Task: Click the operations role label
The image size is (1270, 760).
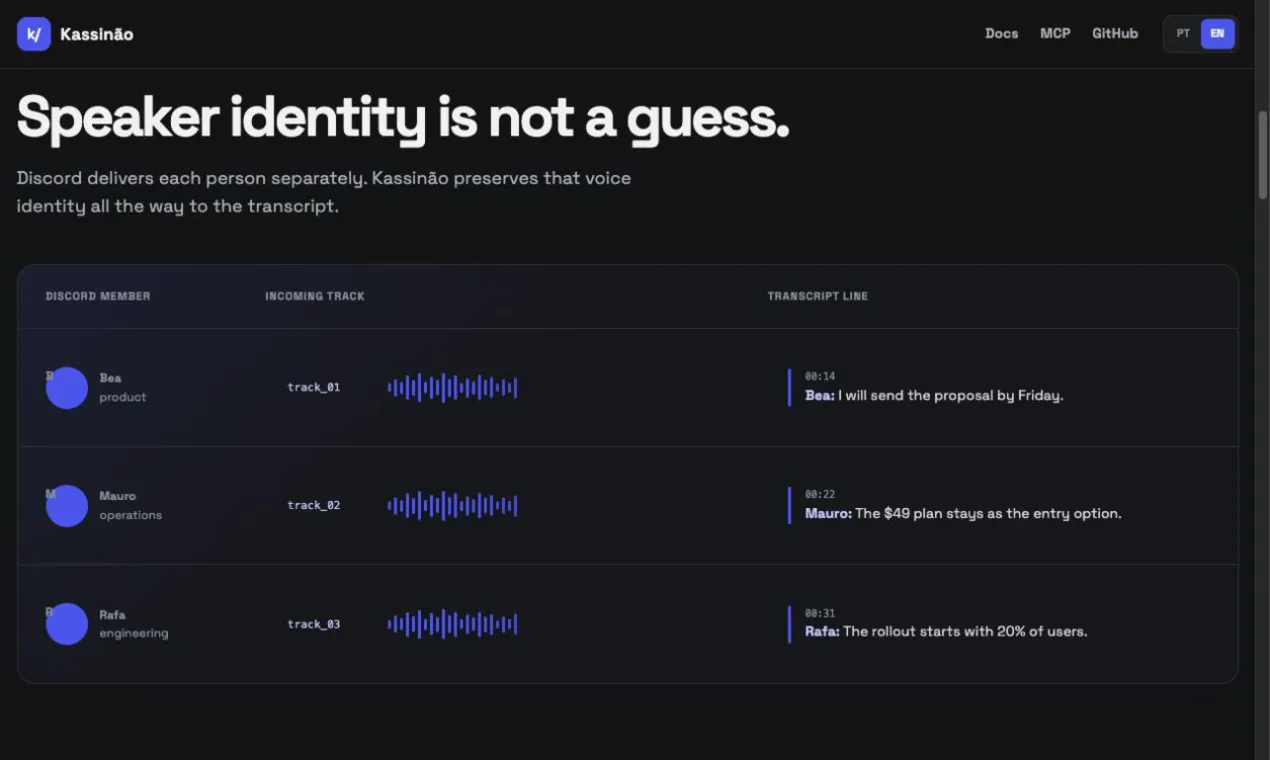Action: click(x=130, y=515)
